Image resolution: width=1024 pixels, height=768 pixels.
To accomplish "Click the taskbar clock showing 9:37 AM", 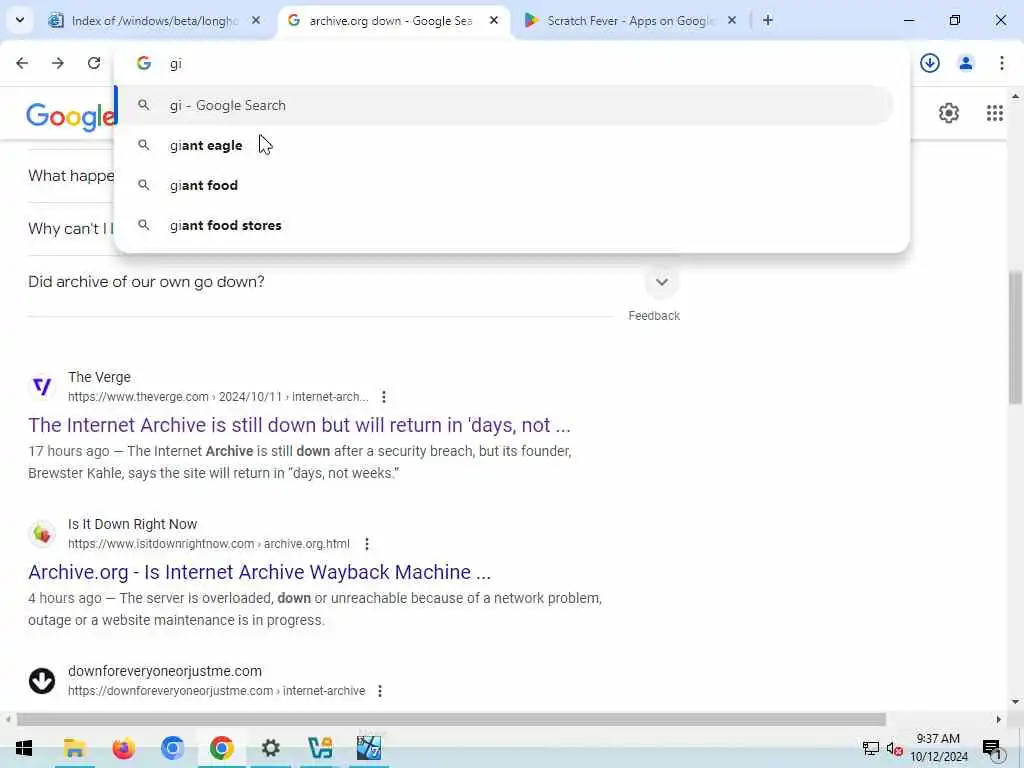I will coord(938,748).
